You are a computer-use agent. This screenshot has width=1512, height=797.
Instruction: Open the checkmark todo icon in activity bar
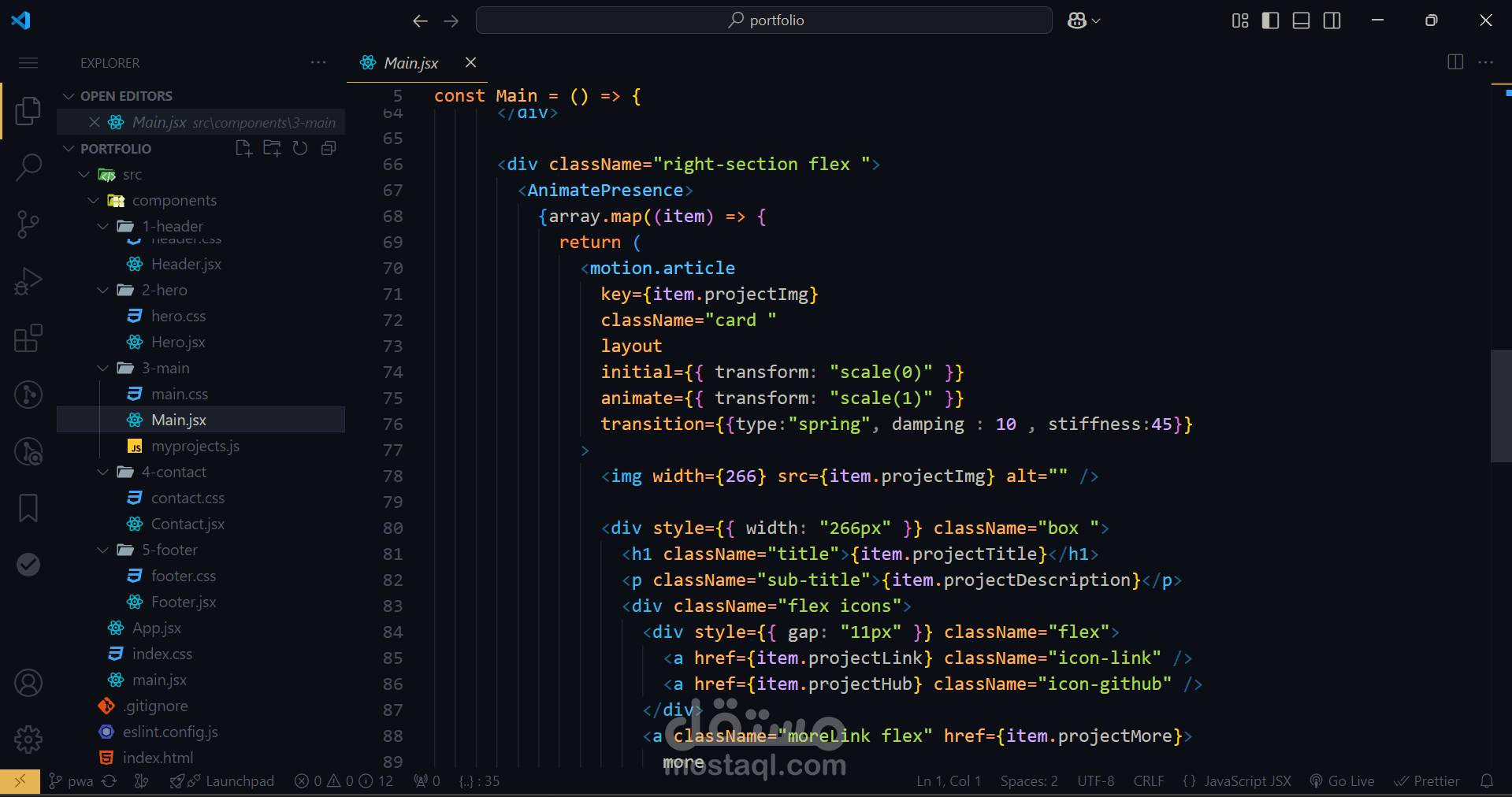[x=28, y=565]
